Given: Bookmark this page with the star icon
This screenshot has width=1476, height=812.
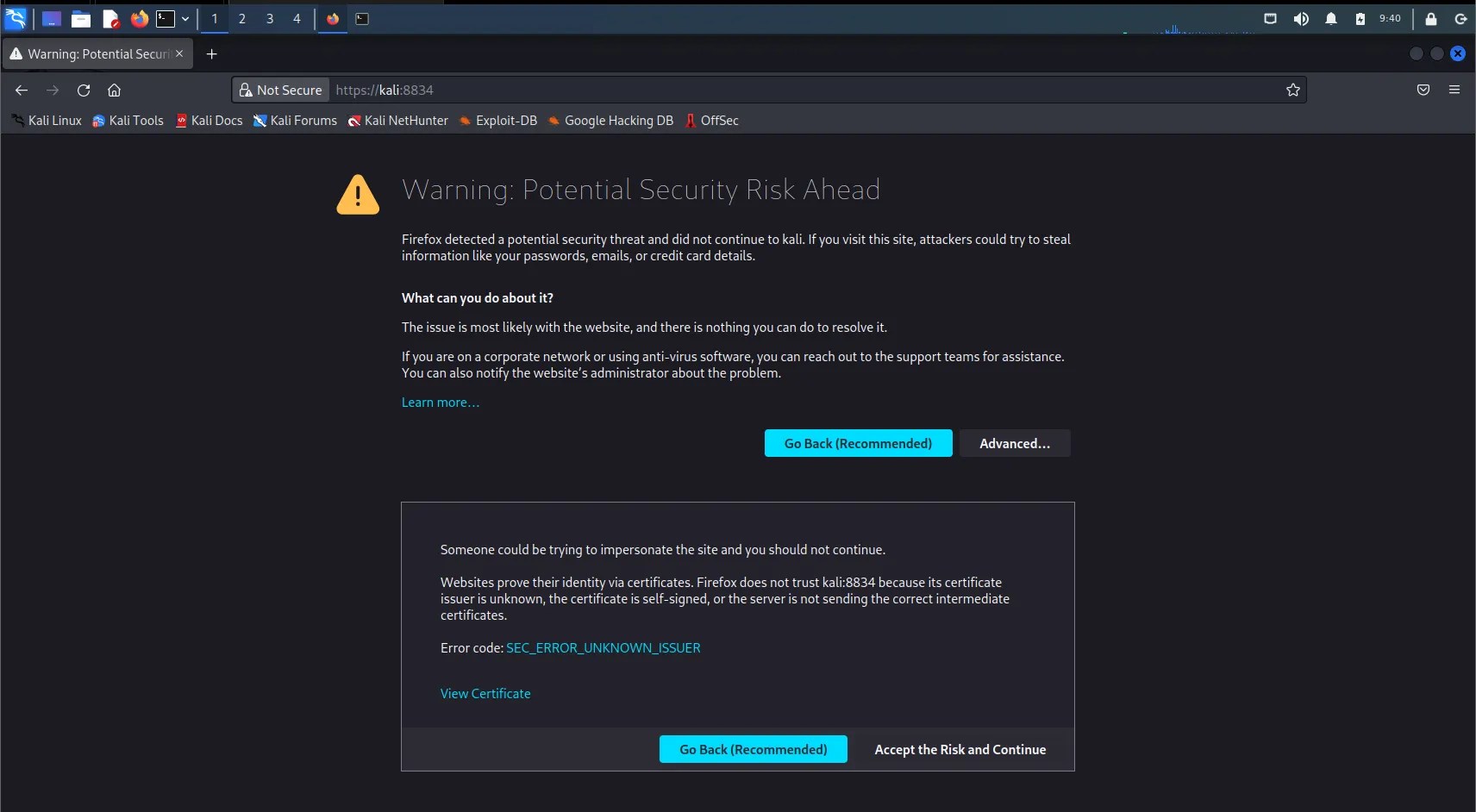Looking at the screenshot, I should click(1292, 90).
